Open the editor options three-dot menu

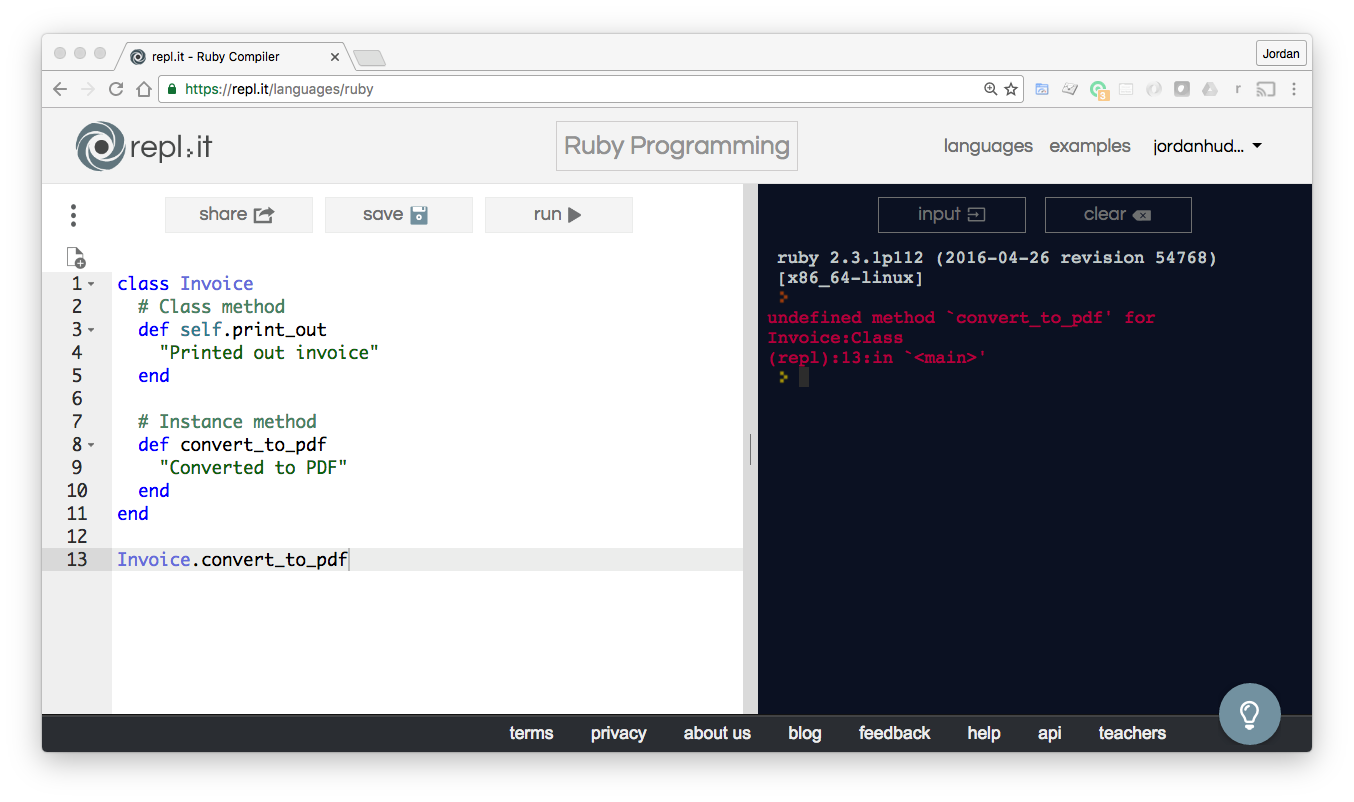[x=73, y=214]
